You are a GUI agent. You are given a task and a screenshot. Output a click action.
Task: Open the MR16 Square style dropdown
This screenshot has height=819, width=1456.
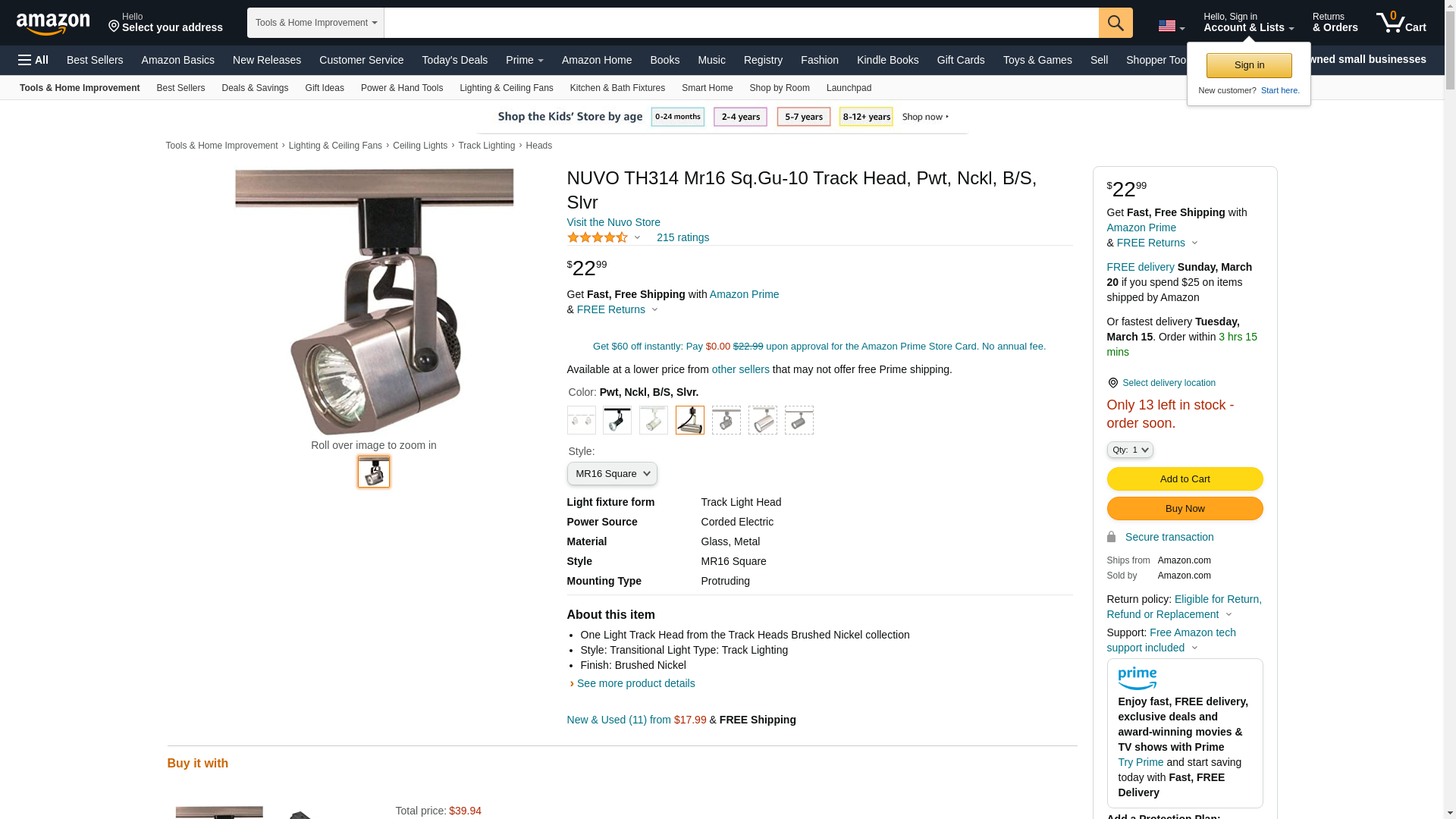coord(612,474)
